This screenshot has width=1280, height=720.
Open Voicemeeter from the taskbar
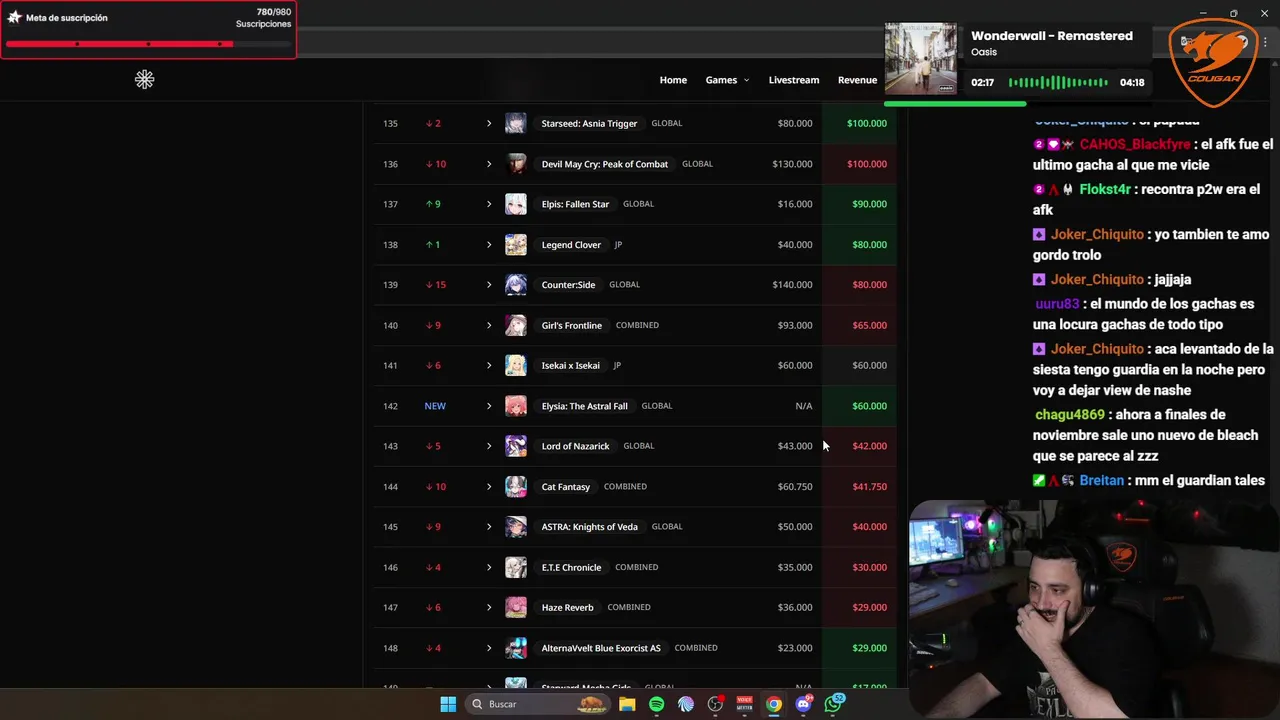click(745, 704)
